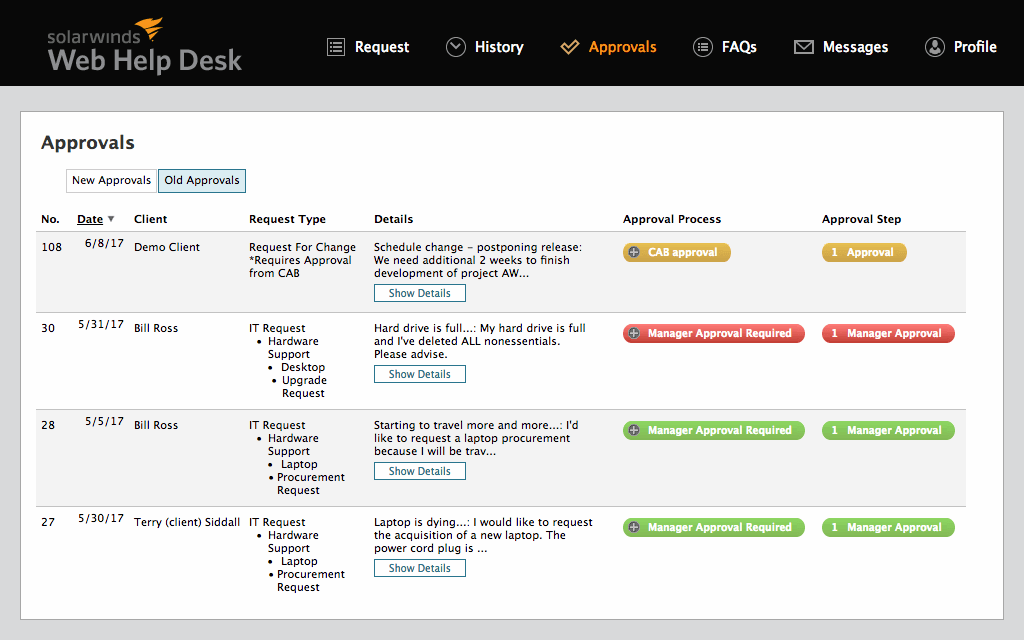This screenshot has height=640, width=1024.
Task: Click request number 108 in the list
Action: pyautogui.click(x=51, y=247)
